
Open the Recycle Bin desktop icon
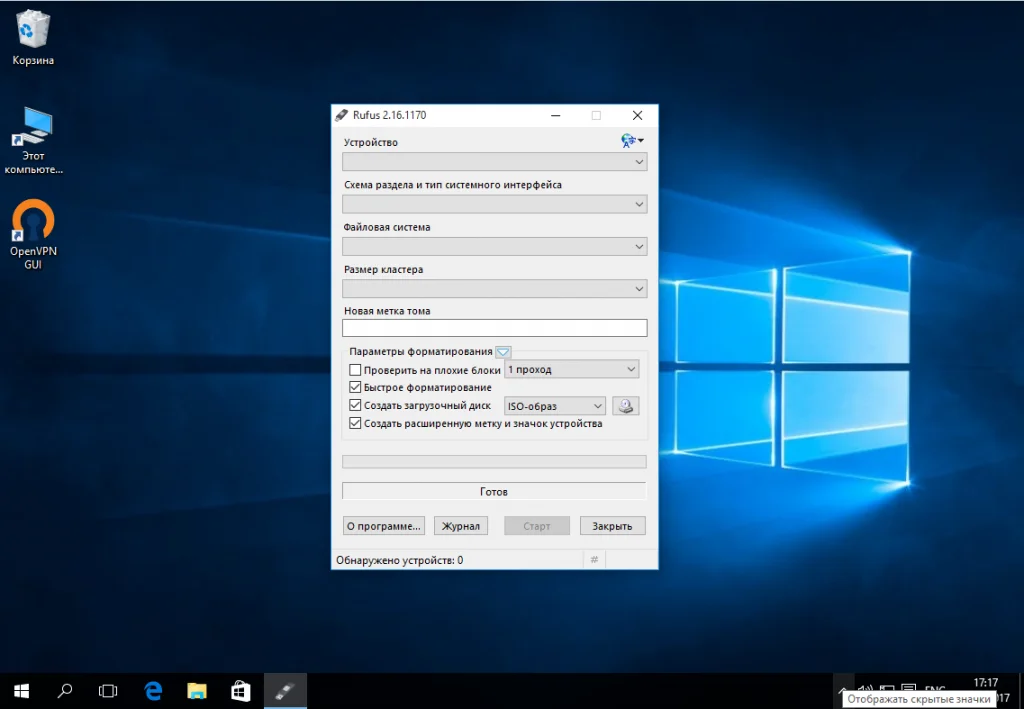[33, 32]
